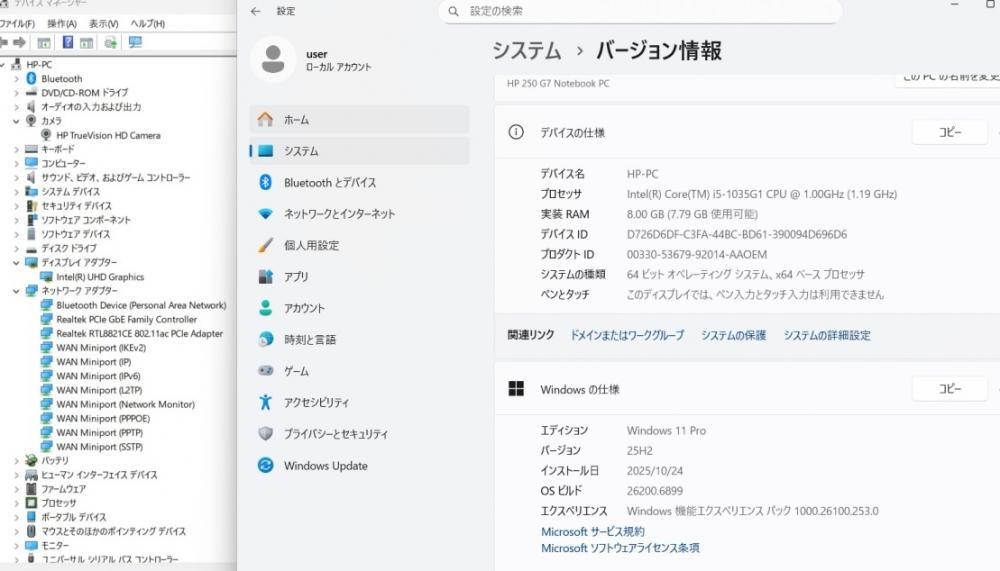Open the ヘルプ(H) menu in Device Manager
This screenshot has width=1000, height=571.
pos(148,24)
